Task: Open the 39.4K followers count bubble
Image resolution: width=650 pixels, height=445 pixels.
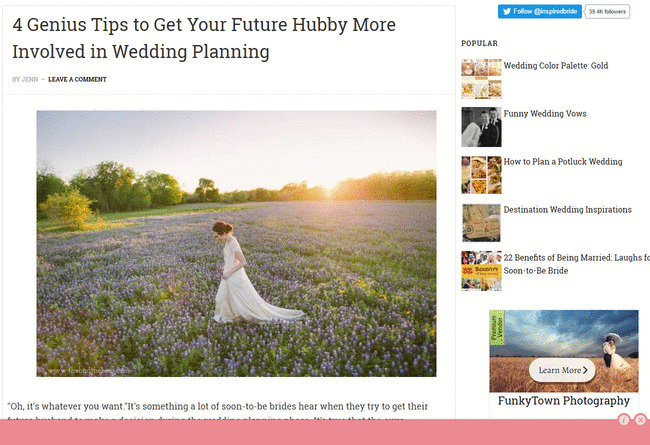Action: [x=607, y=12]
